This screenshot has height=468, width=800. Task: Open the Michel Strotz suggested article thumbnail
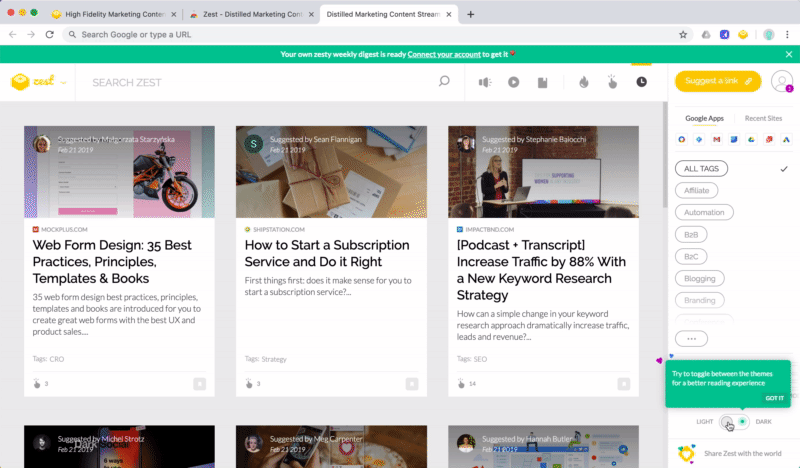(119, 447)
